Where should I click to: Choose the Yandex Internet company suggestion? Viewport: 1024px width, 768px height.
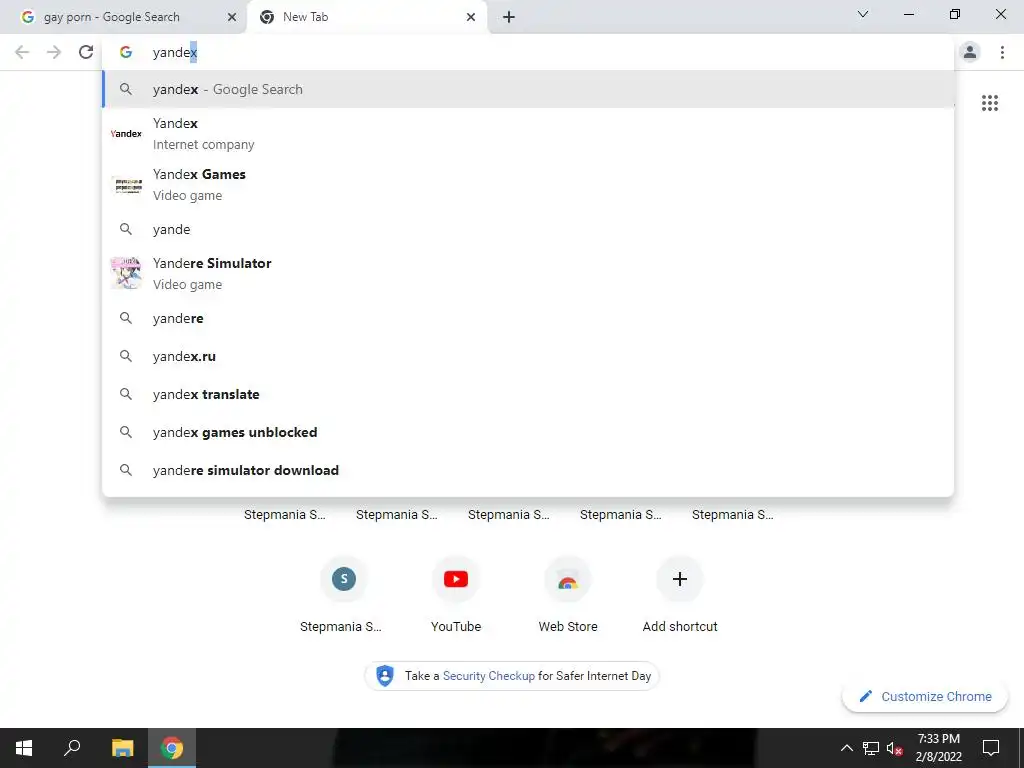pos(528,134)
